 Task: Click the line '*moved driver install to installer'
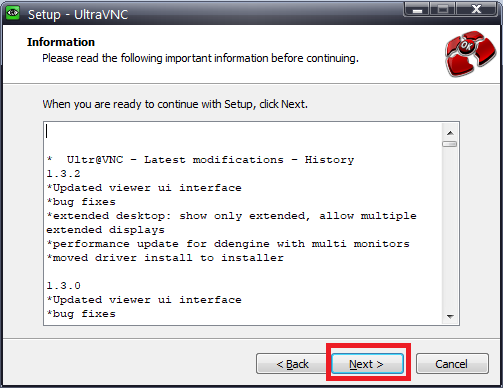coord(165,258)
